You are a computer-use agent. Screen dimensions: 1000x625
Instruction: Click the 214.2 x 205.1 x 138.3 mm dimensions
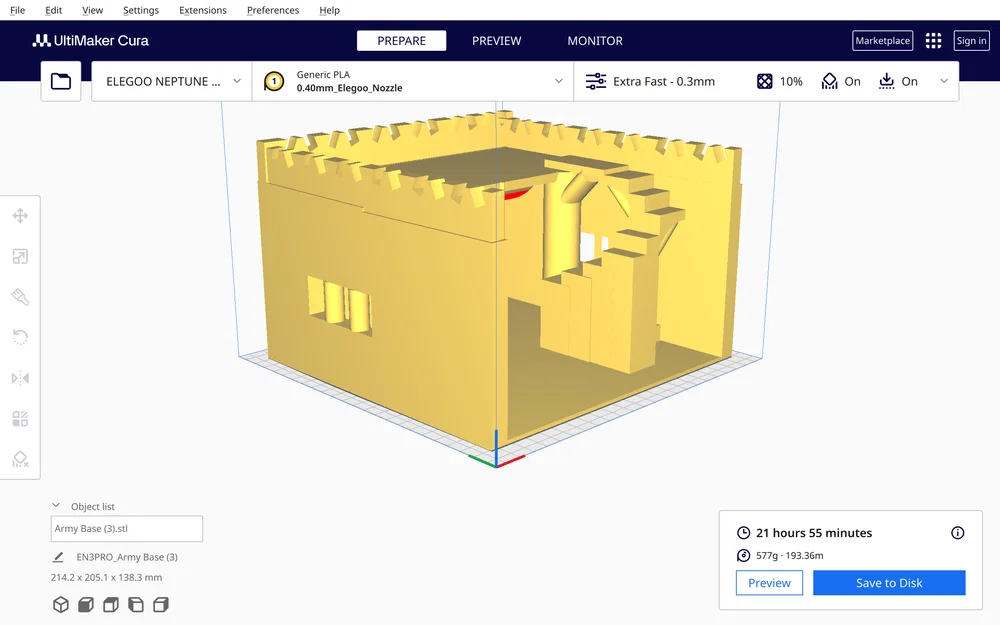click(107, 578)
